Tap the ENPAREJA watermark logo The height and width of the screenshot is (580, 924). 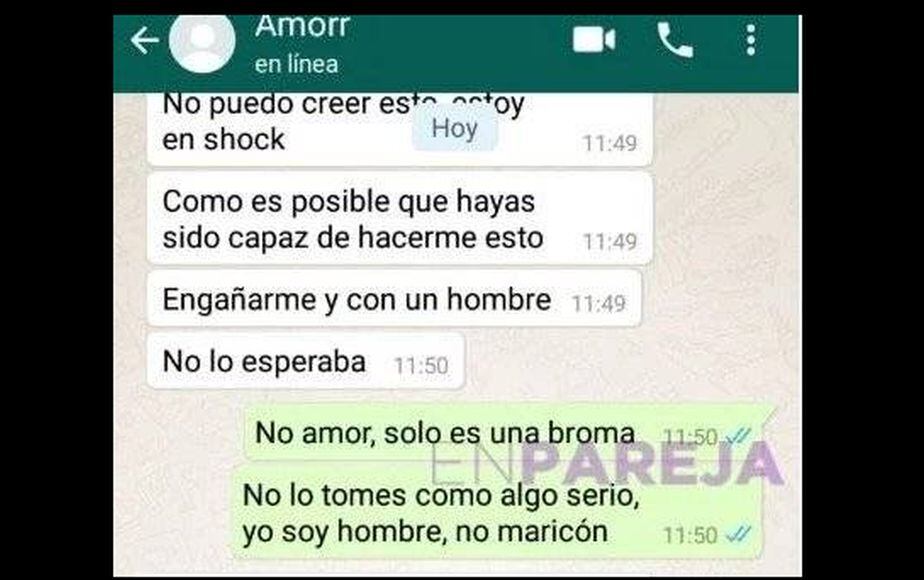click(607, 464)
